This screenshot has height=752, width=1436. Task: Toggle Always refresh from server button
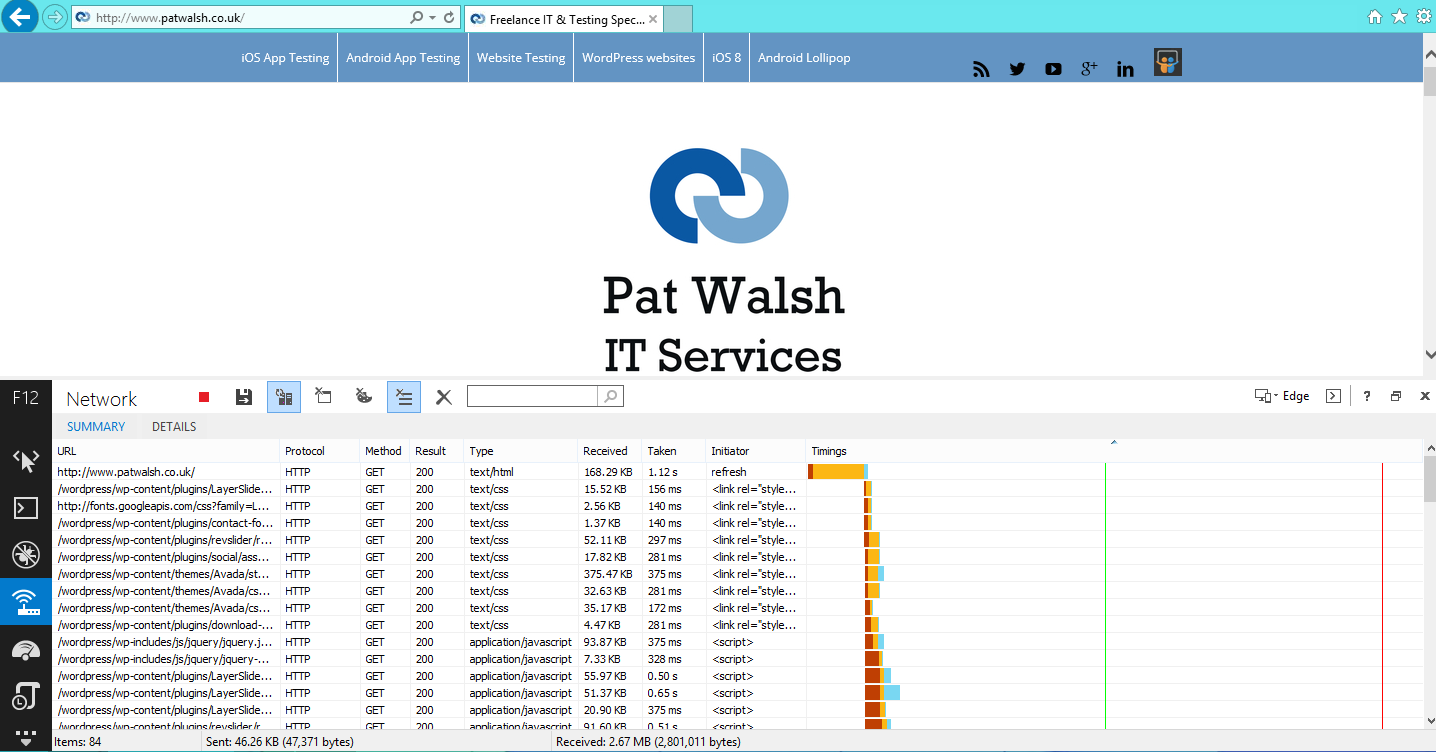point(284,397)
